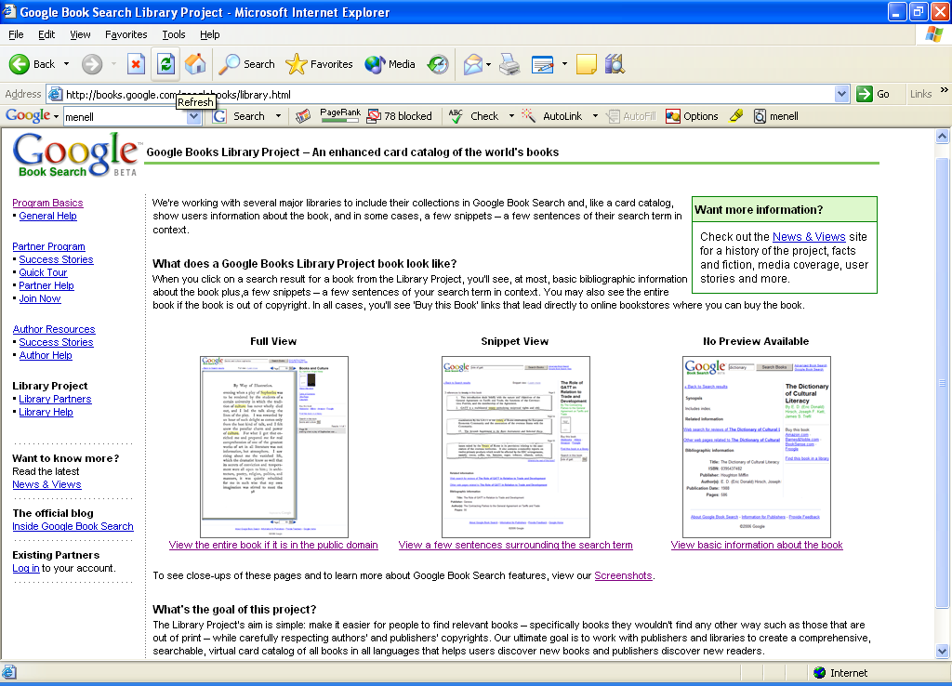
Task: Click Google toolbar Search button
Action: (239, 116)
